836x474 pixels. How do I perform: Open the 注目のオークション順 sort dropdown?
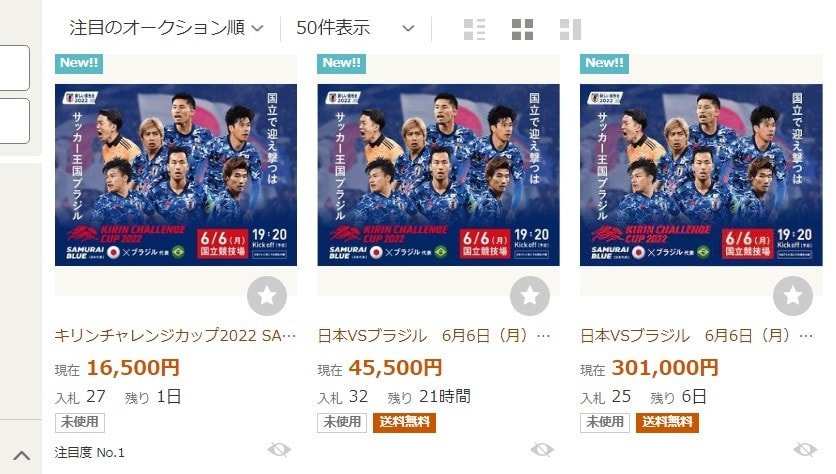[166, 28]
